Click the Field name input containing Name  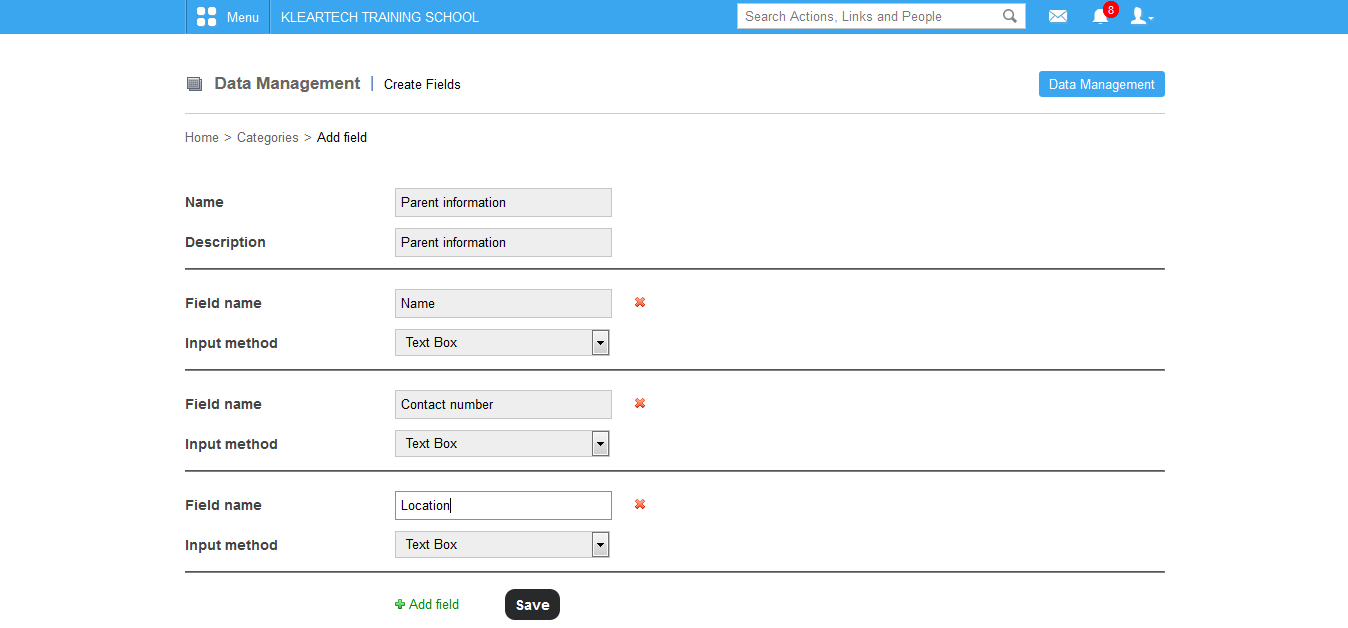(x=503, y=303)
